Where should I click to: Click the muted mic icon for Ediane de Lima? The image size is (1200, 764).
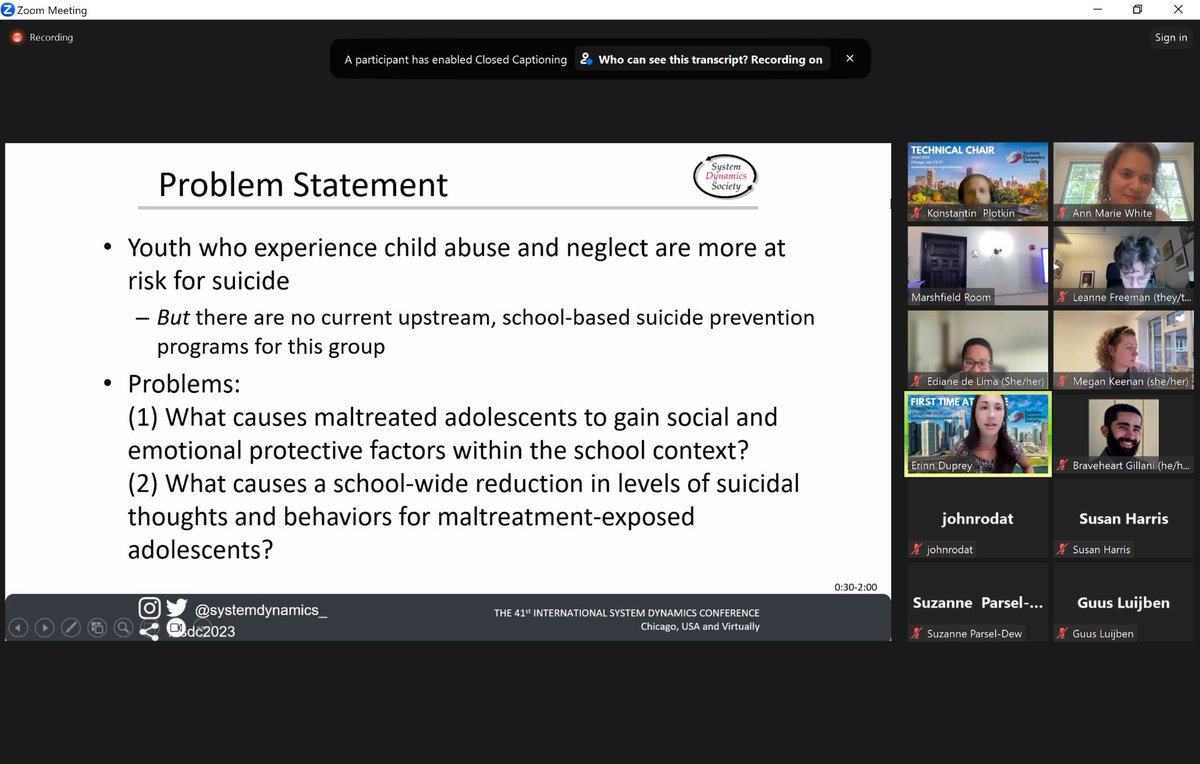(916, 381)
